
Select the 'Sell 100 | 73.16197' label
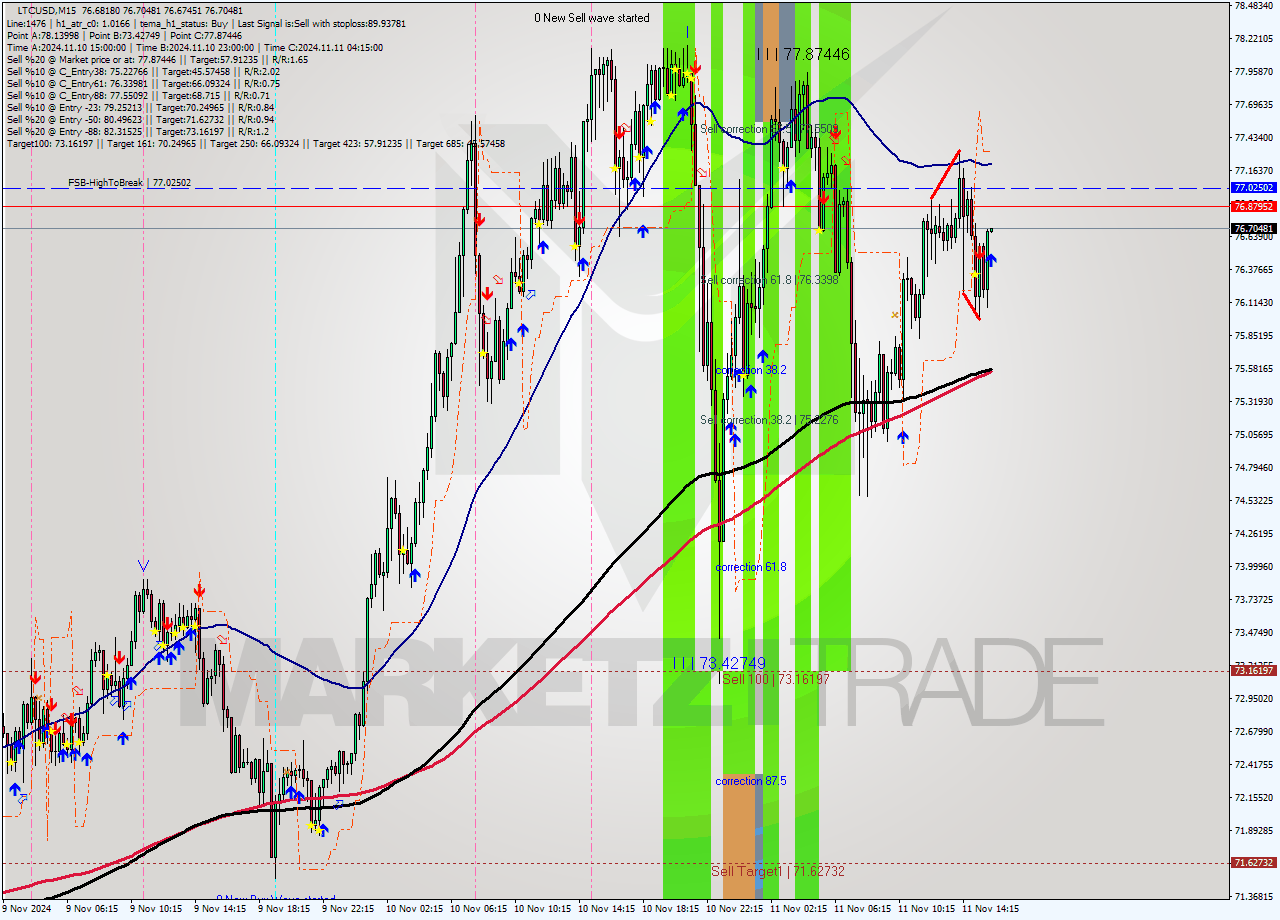click(776, 679)
